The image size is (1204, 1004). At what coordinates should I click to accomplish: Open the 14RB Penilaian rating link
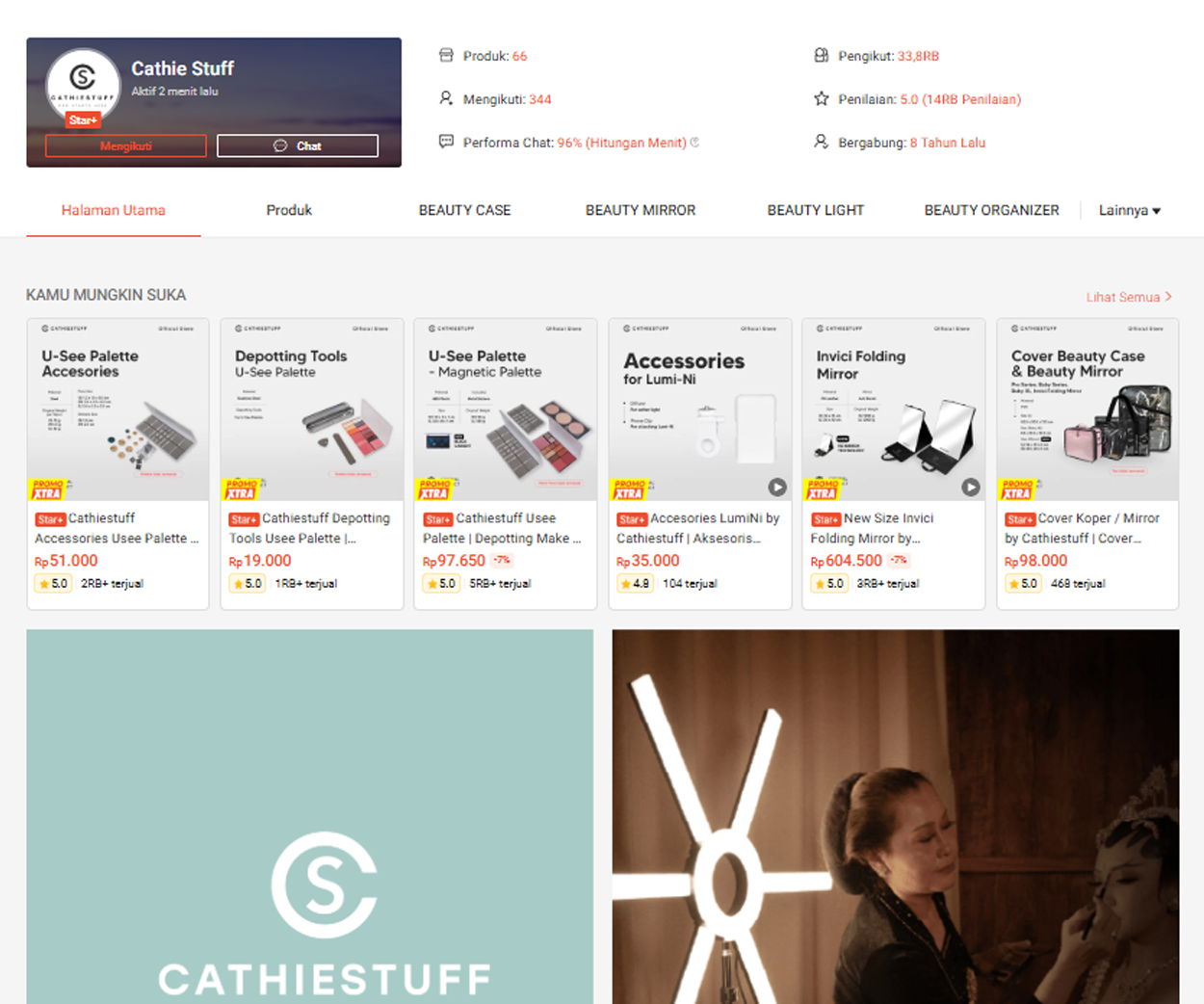coord(972,99)
